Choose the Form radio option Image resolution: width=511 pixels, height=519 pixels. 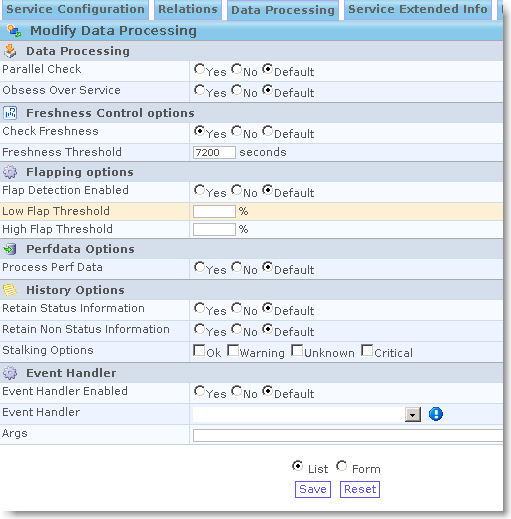342,466
